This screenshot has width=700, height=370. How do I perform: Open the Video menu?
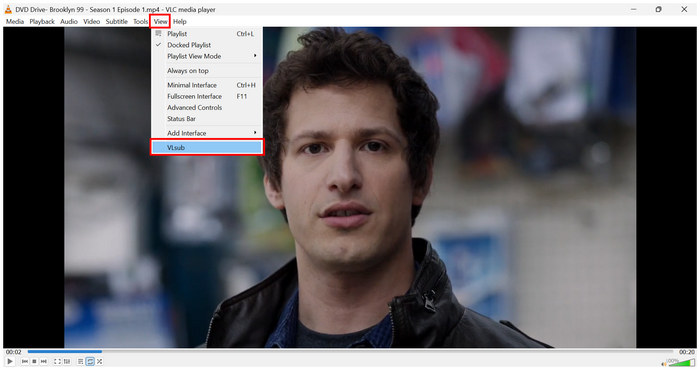coord(92,21)
